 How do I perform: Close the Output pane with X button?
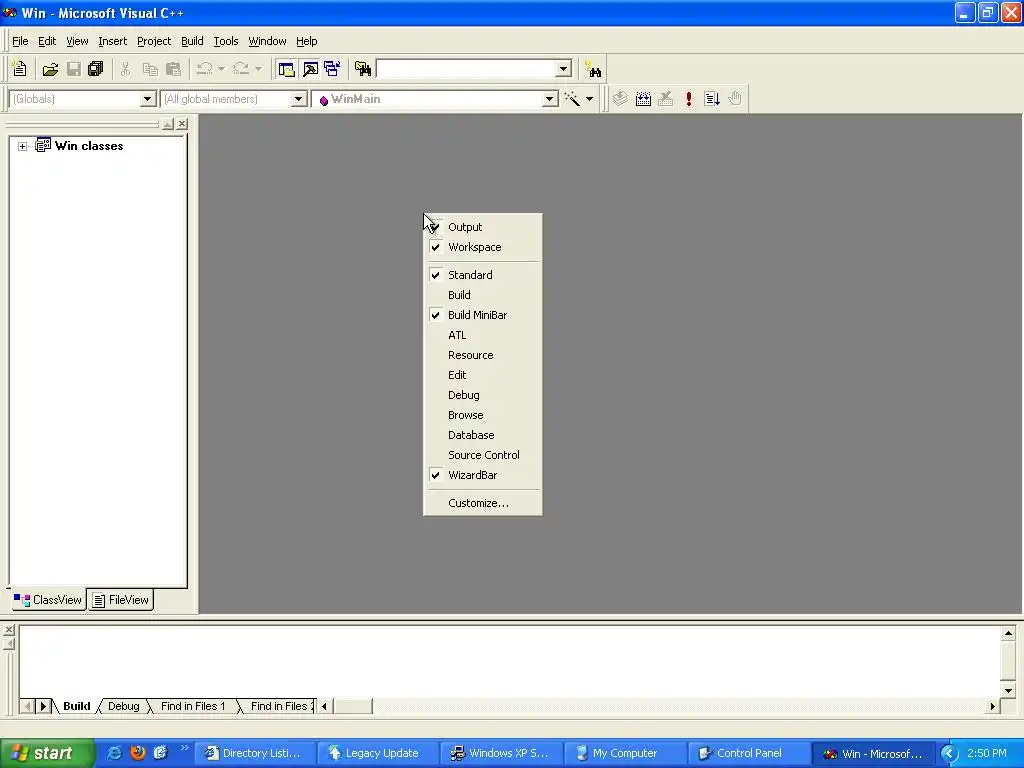[8, 630]
